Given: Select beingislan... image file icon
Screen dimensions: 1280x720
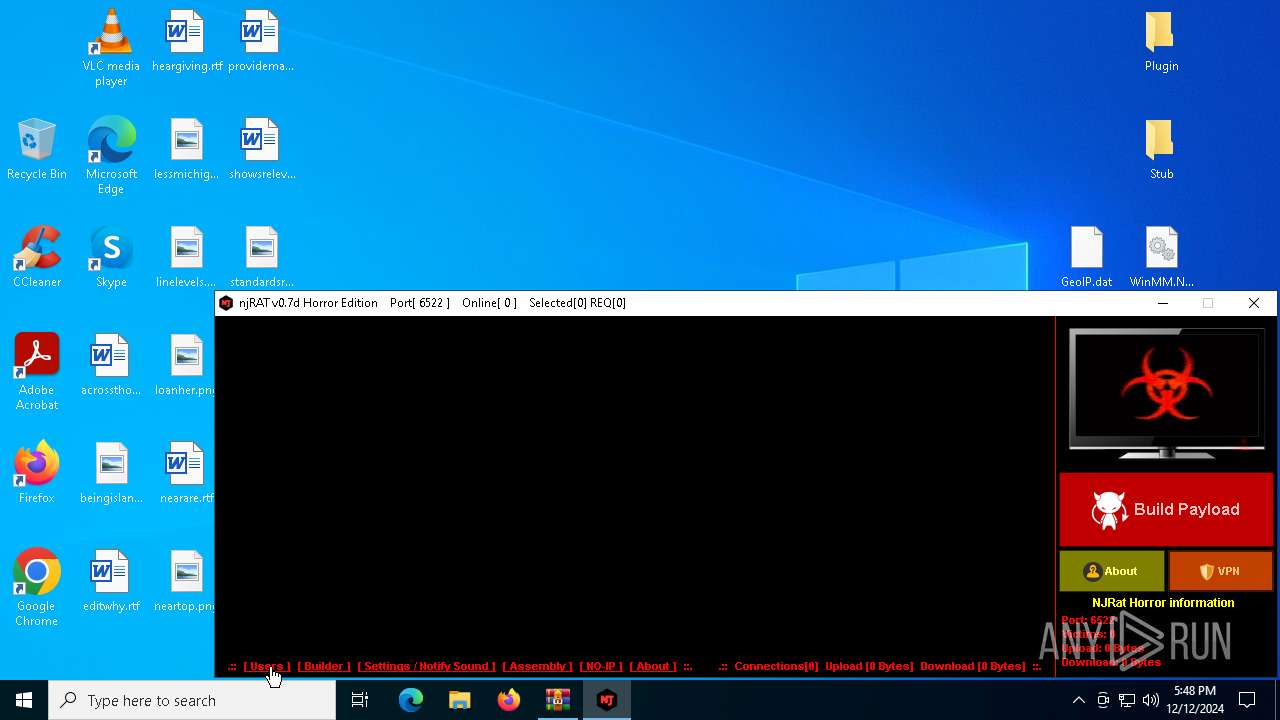Looking at the screenshot, I should point(111,473).
